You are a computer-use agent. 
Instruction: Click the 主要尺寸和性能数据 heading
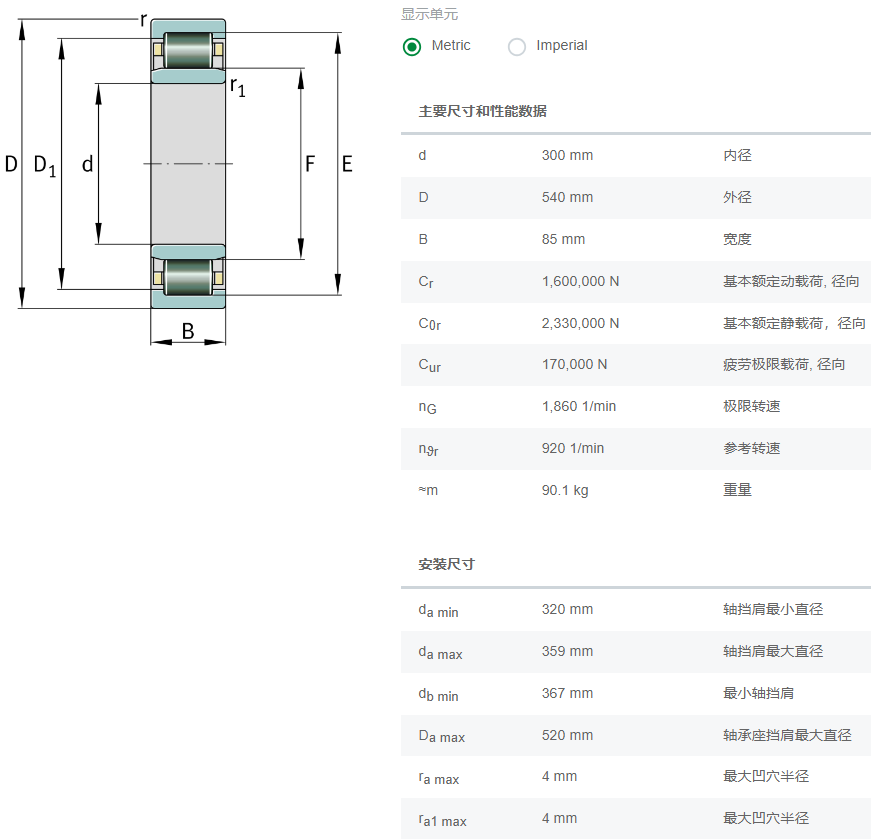pyautogui.click(x=482, y=111)
